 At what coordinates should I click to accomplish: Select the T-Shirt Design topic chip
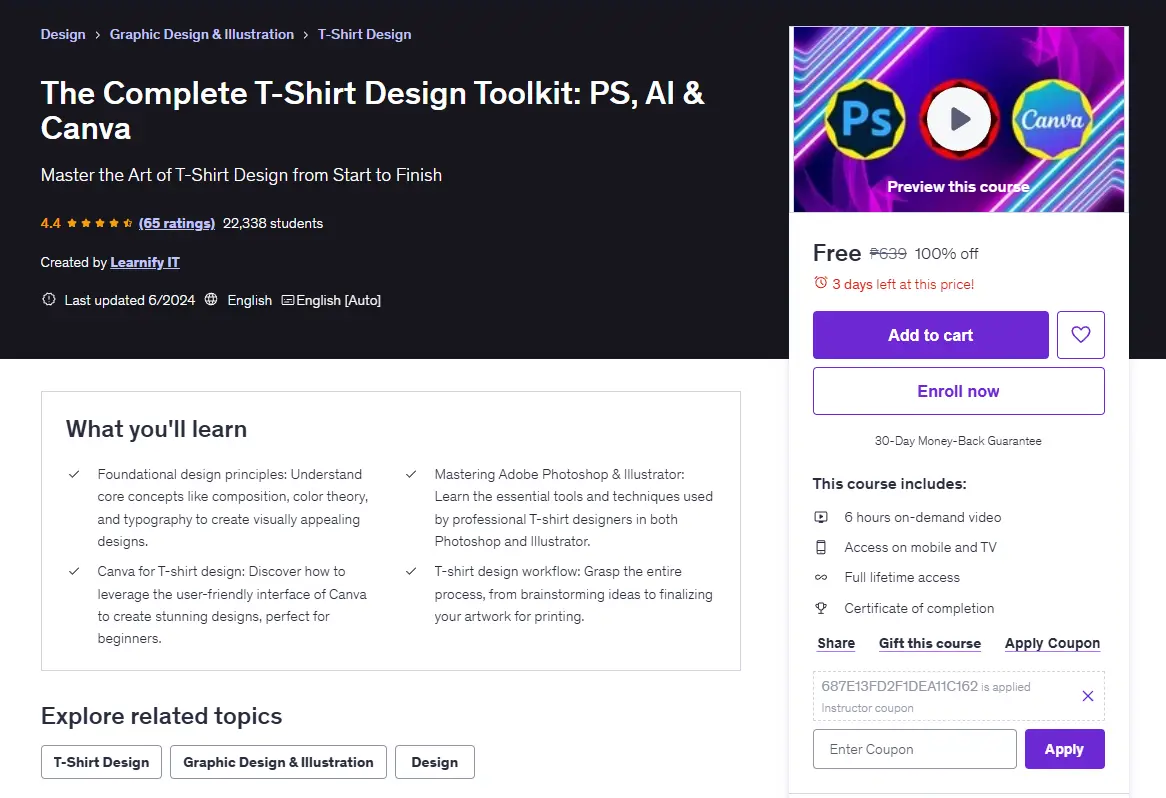(101, 762)
